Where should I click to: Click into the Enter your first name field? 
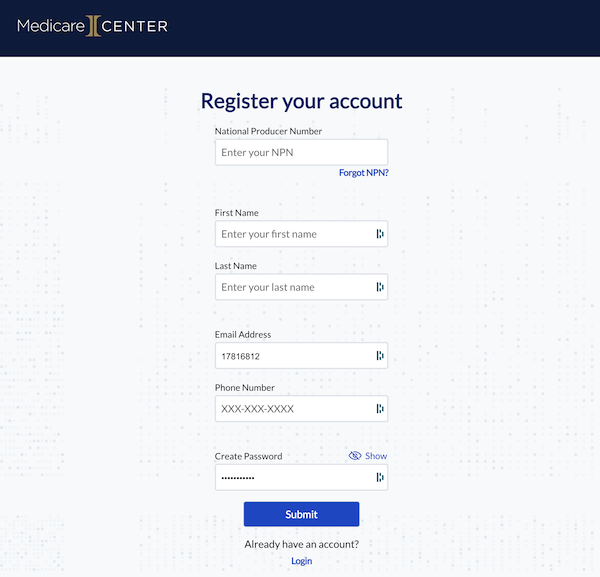tap(294, 234)
